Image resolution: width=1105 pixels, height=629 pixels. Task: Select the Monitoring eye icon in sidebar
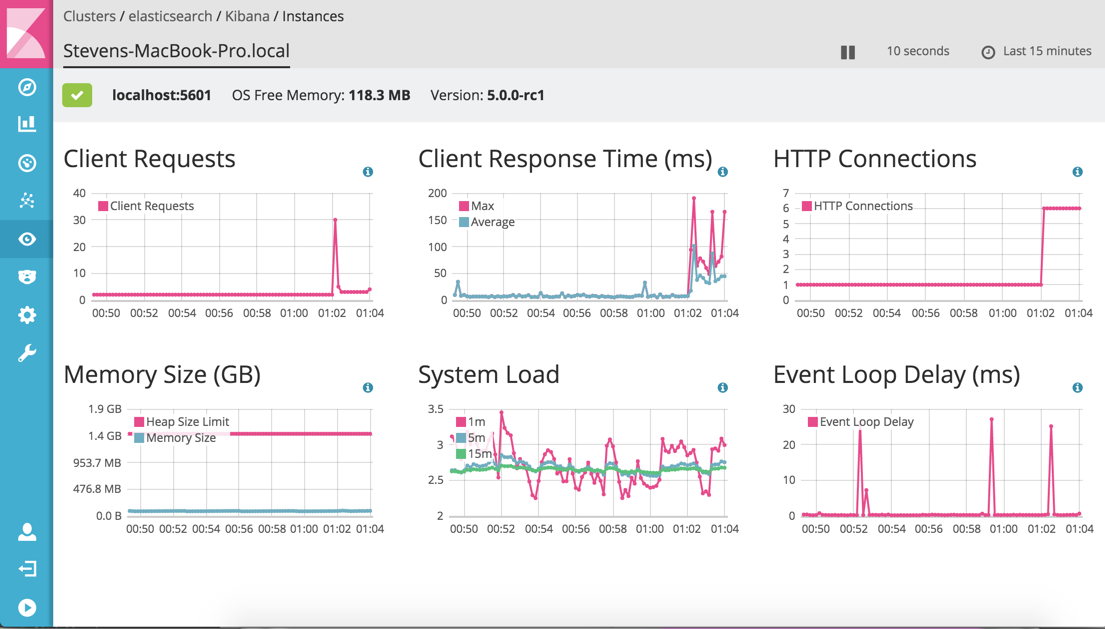point(27,239)
